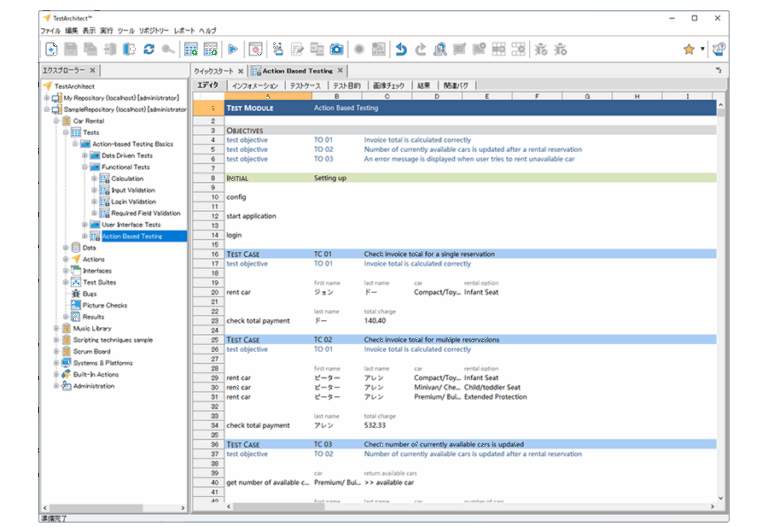768x532 pixels.
Task: Click the grey import arrow icon
Action: (110, 49)
